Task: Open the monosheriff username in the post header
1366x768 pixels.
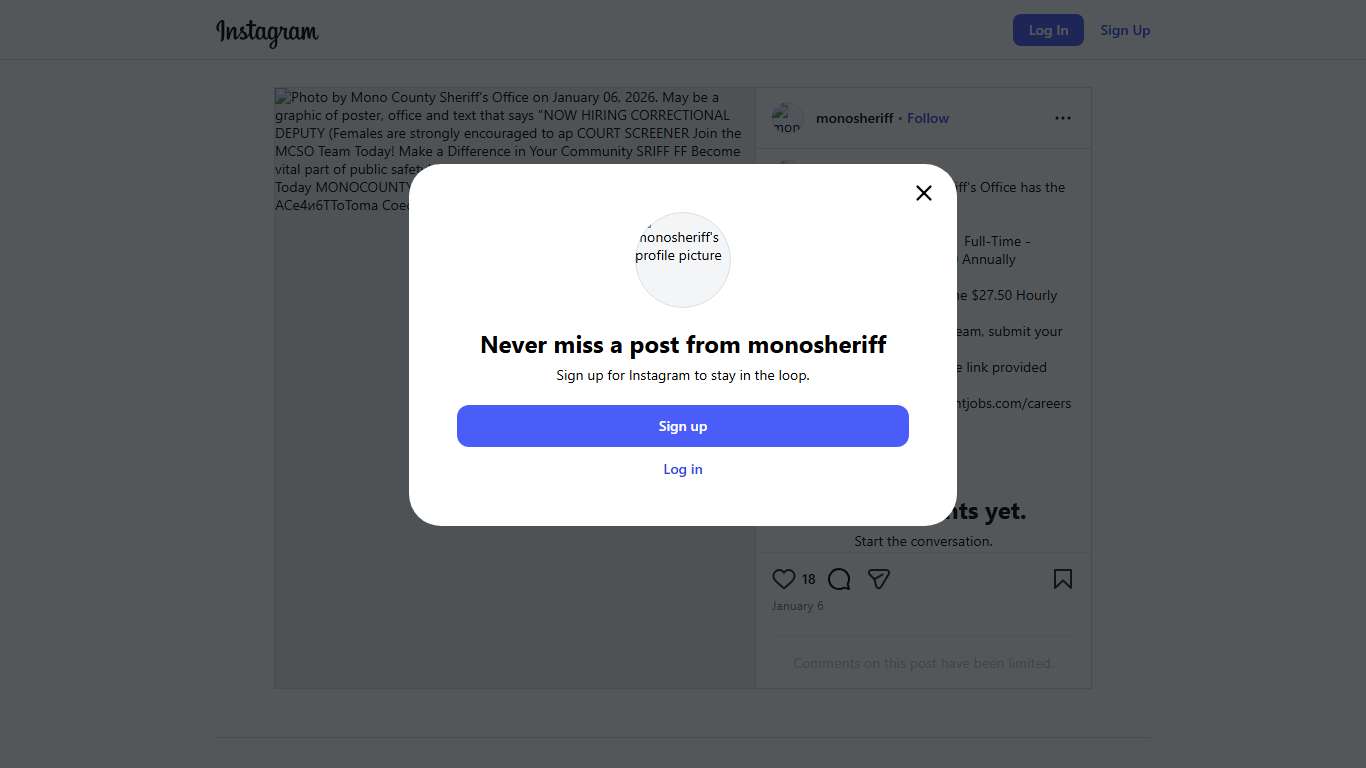Action: (854, 118)
